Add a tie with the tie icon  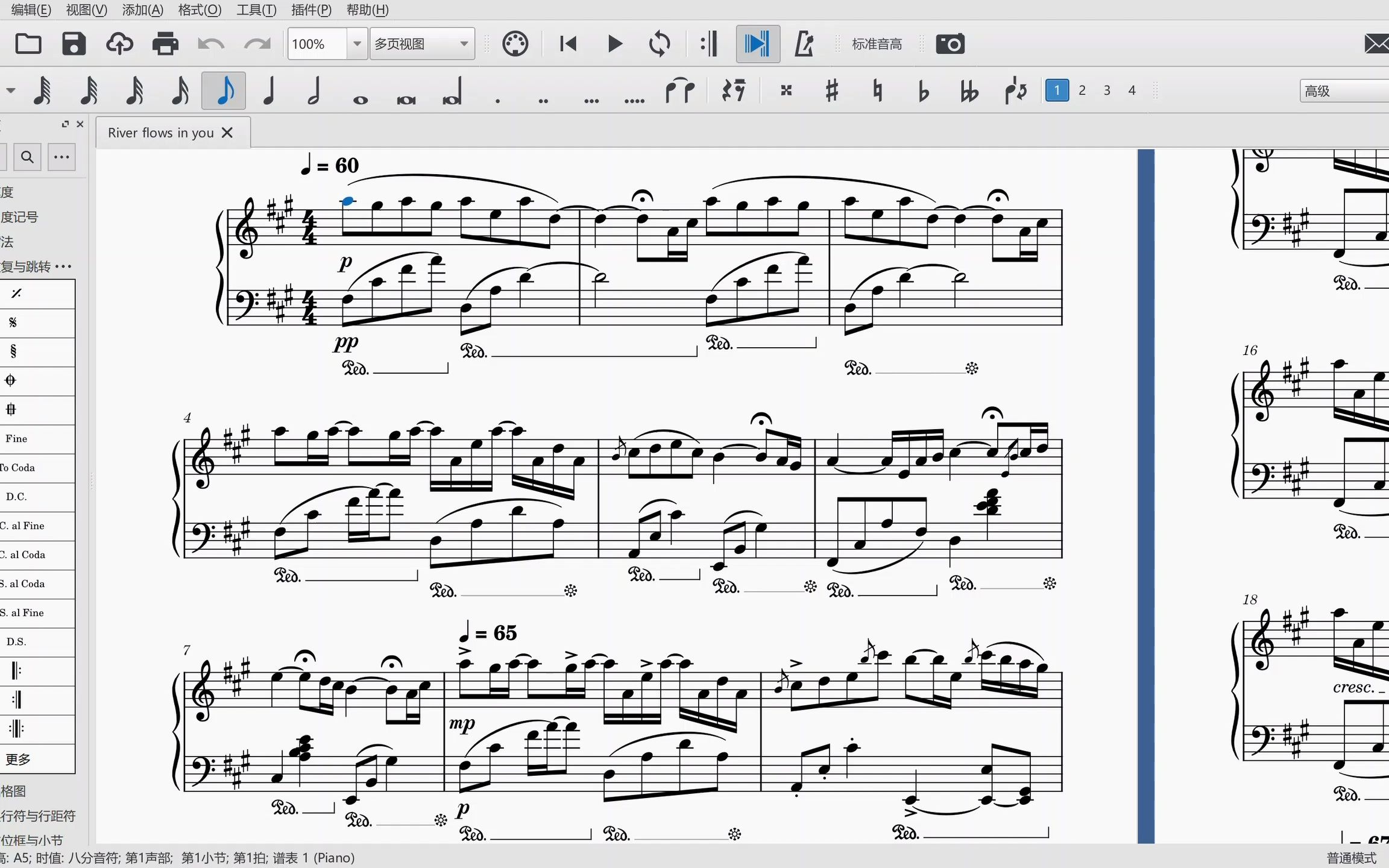(679, 91)
